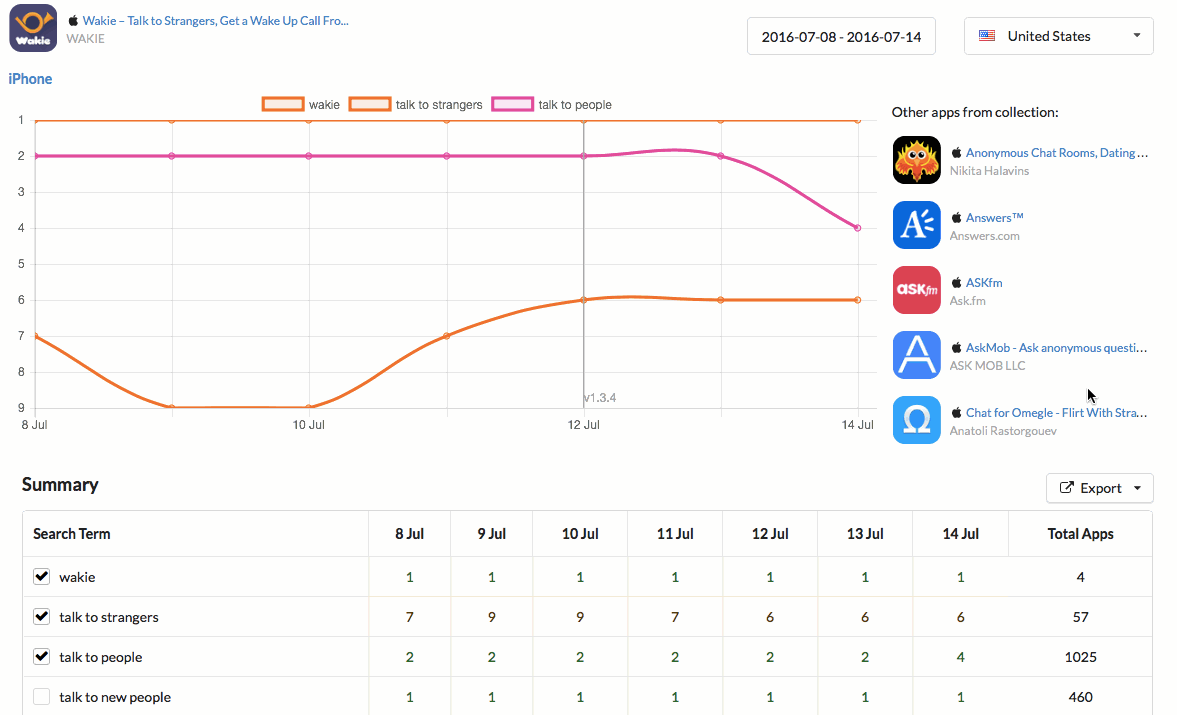
Task: Open the Wakie app title link
Action: [x=215, y=20]
